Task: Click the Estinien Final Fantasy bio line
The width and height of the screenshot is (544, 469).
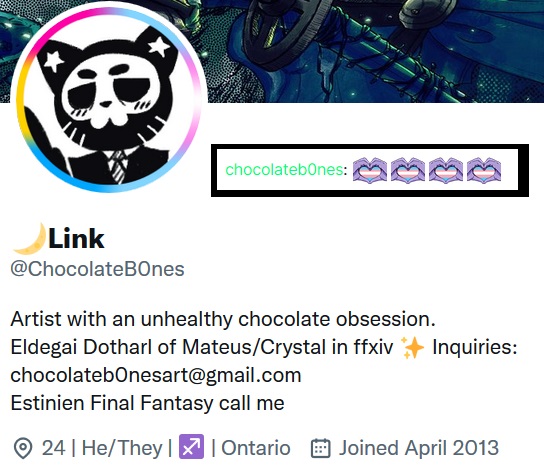Action: point(147,403)
